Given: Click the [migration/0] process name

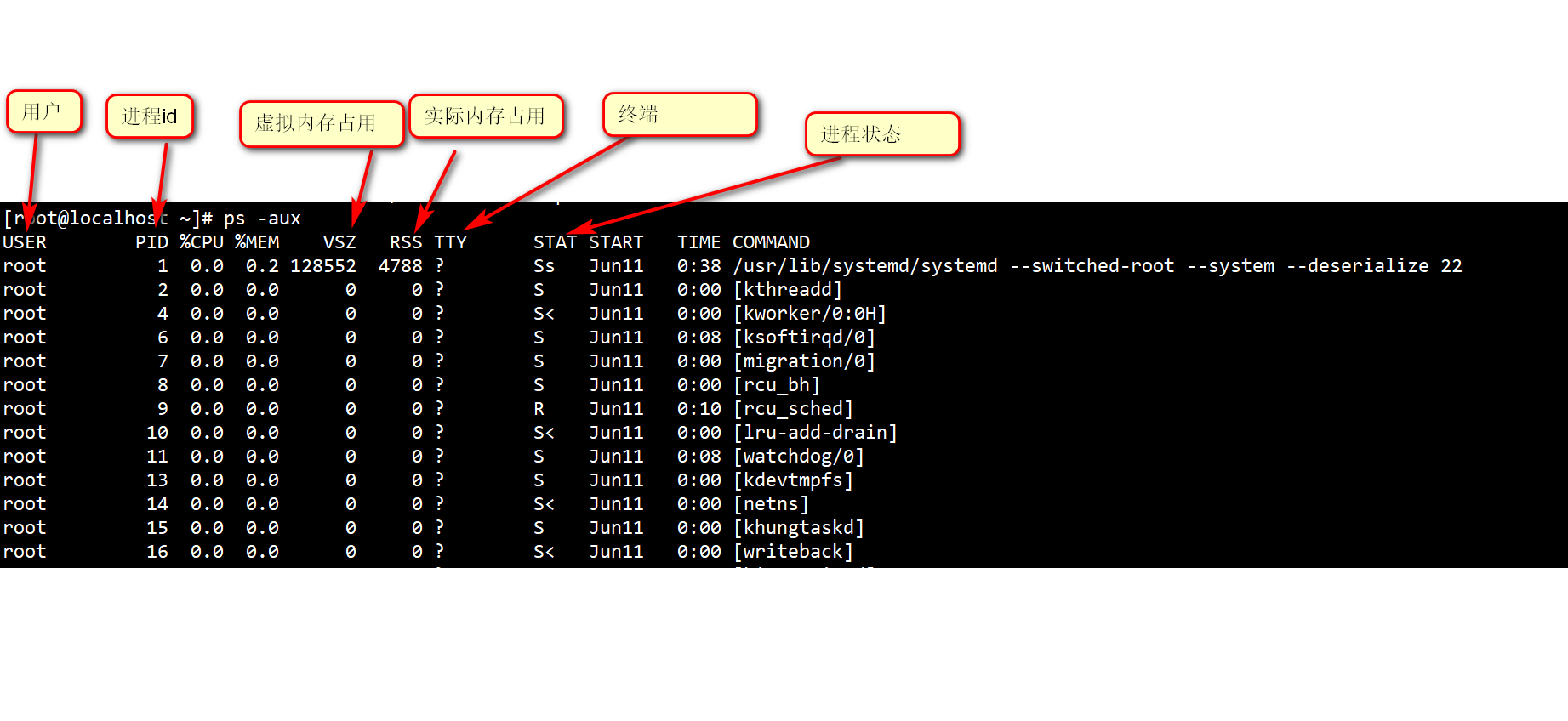Looking at the screenshot, I should (x=804, y=361).
